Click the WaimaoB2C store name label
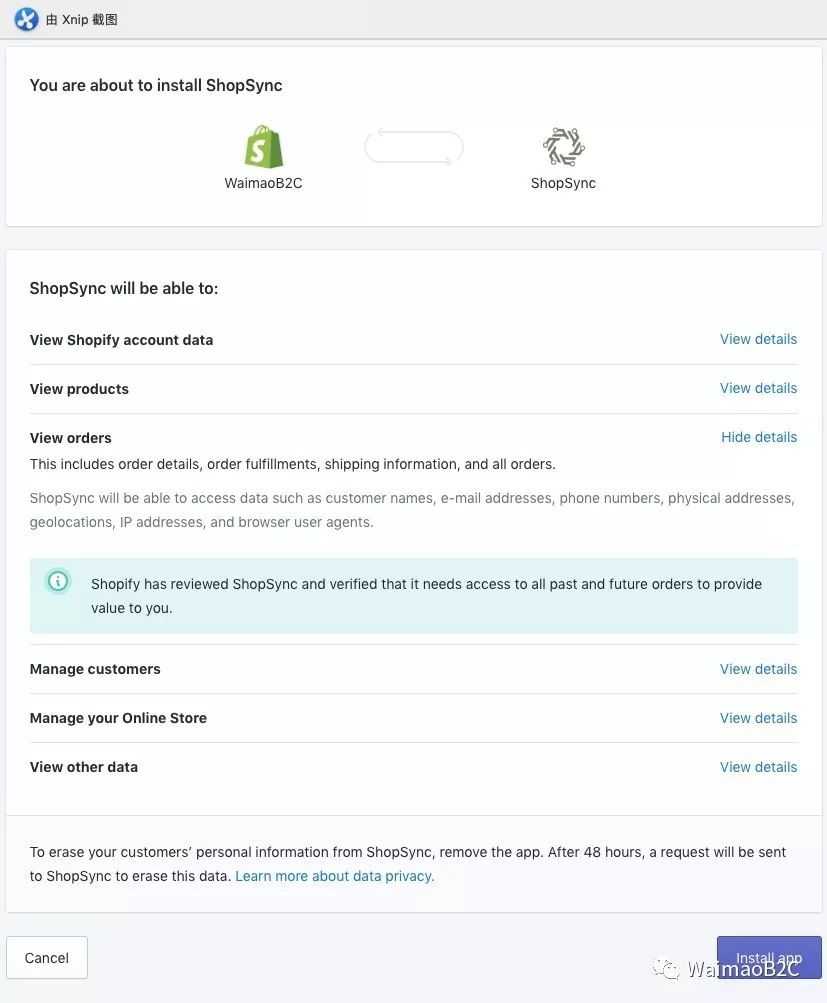The width and height of the screenshot is (827, 1003). coord(263,183)
